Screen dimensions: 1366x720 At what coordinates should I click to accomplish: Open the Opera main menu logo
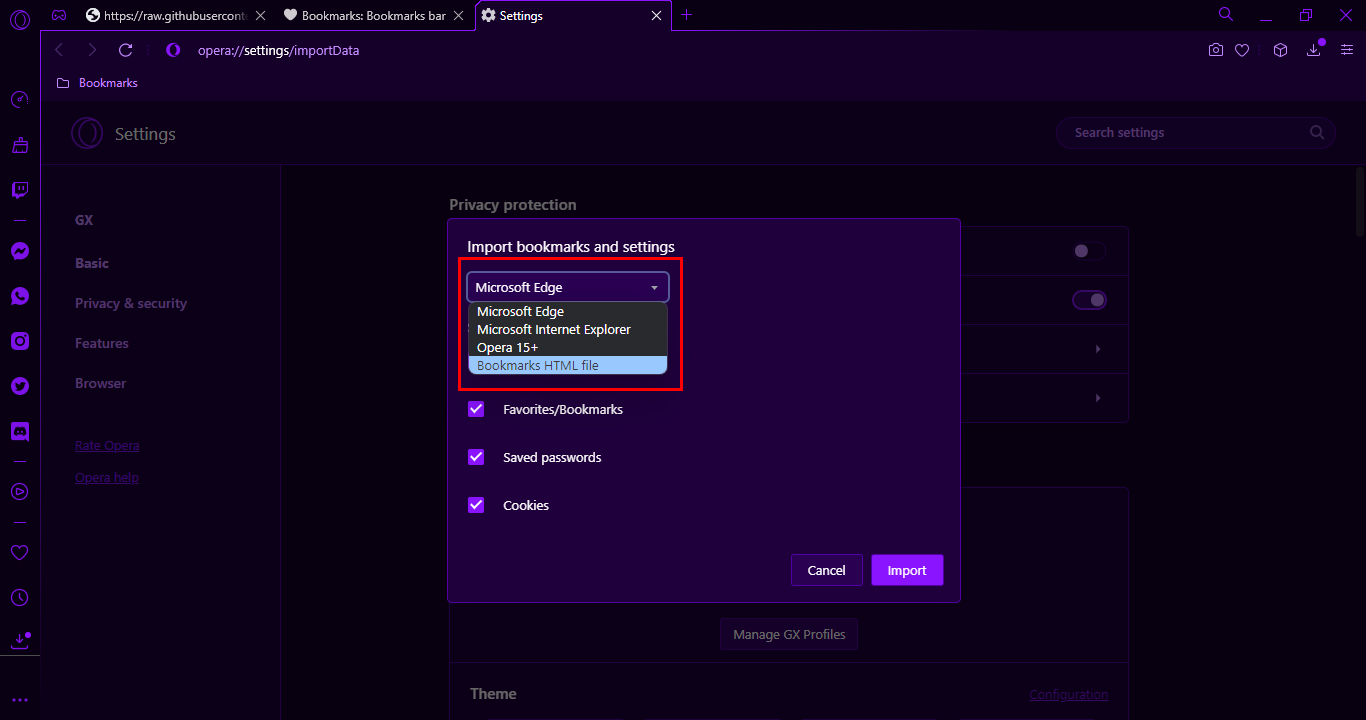[19, 21]
